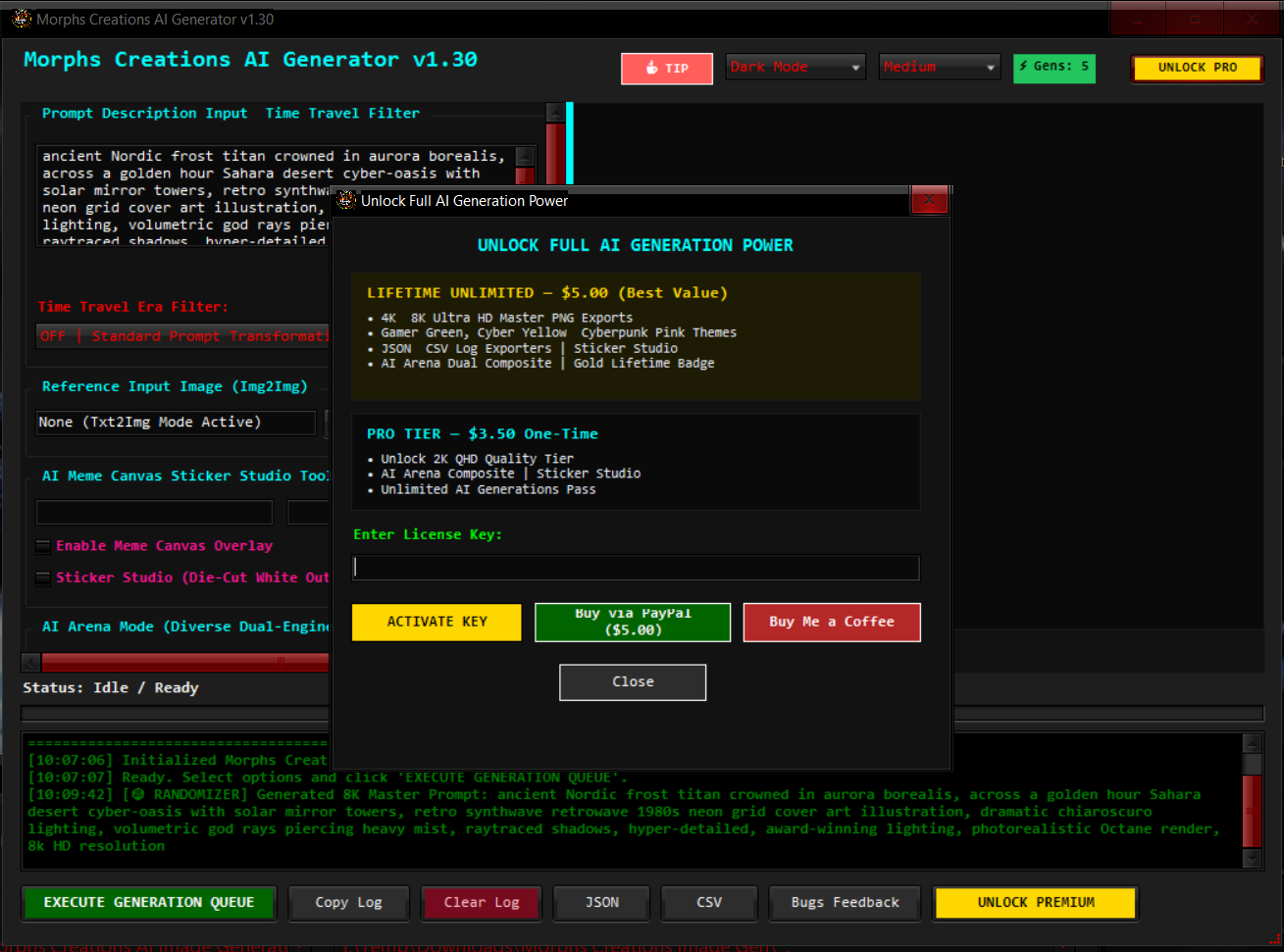Click 'UNLOCK FULL AI GENERATION POWER' heading
The width and height of the screenshot is (1284, 952).
coord(636,245)
